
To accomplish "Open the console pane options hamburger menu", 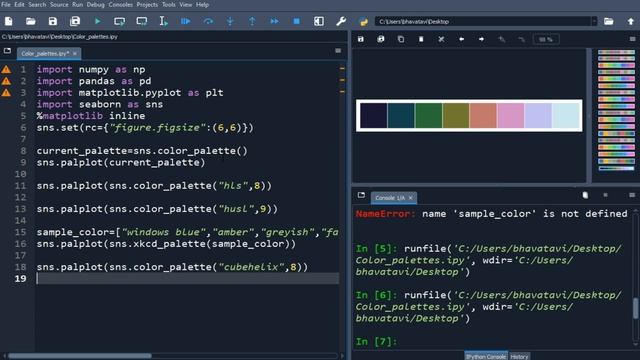I will (633, 196).
